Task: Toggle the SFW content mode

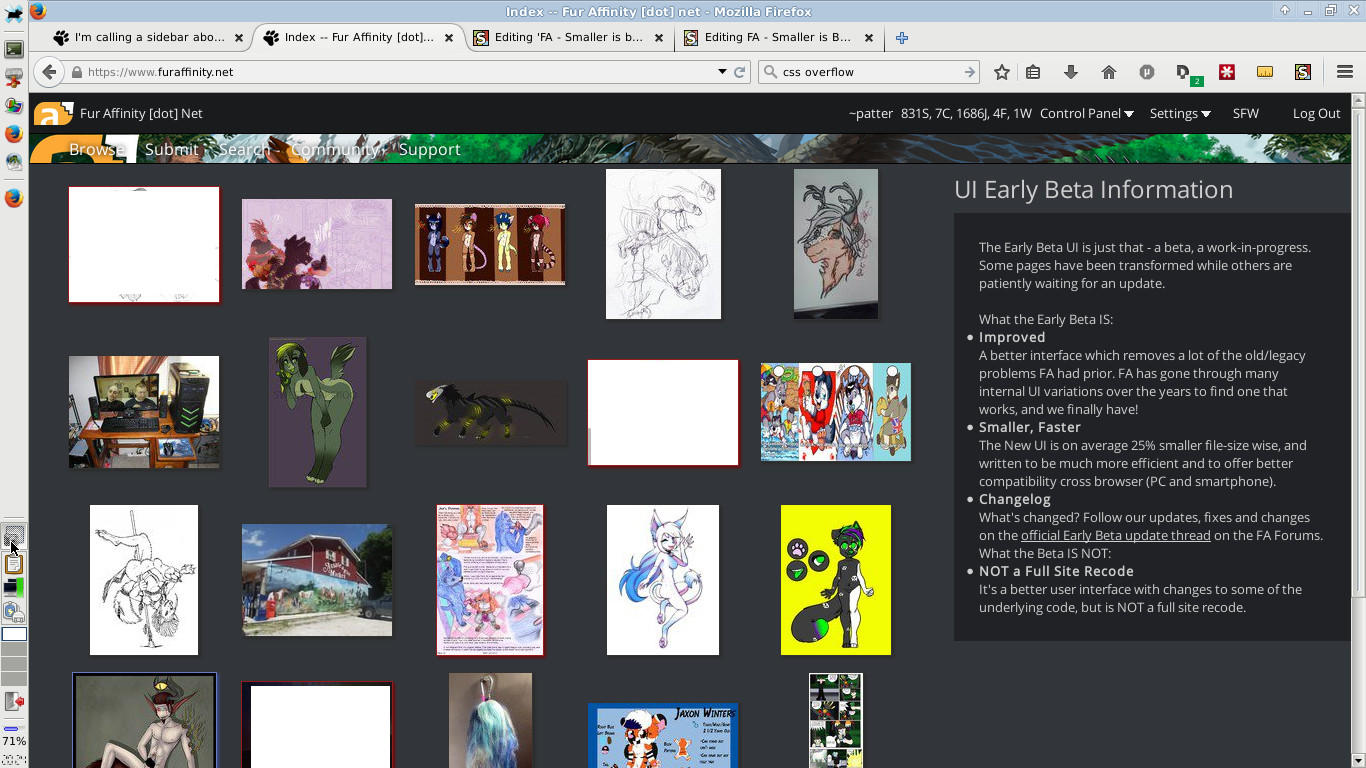Action: click(x=1245, y=114)
